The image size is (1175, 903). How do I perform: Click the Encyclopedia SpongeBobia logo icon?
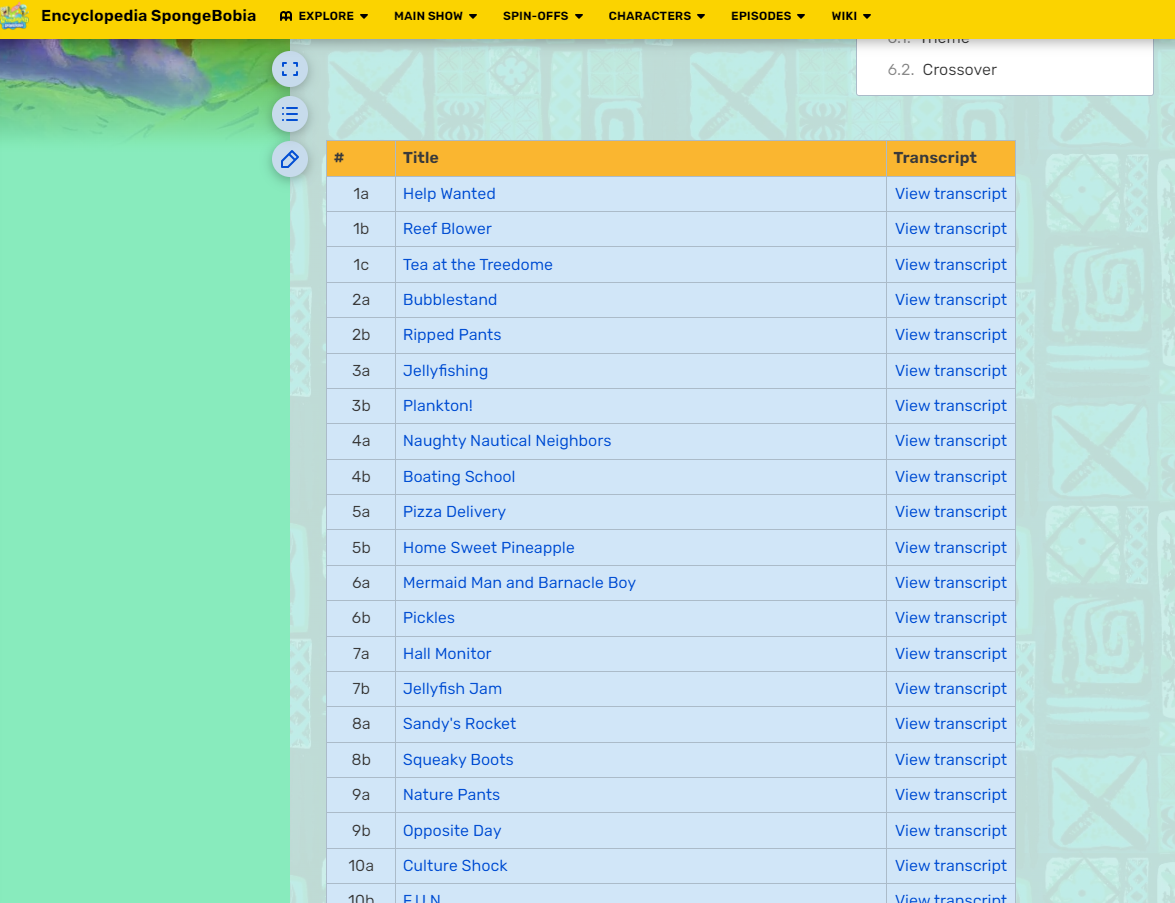click(15, 16)
